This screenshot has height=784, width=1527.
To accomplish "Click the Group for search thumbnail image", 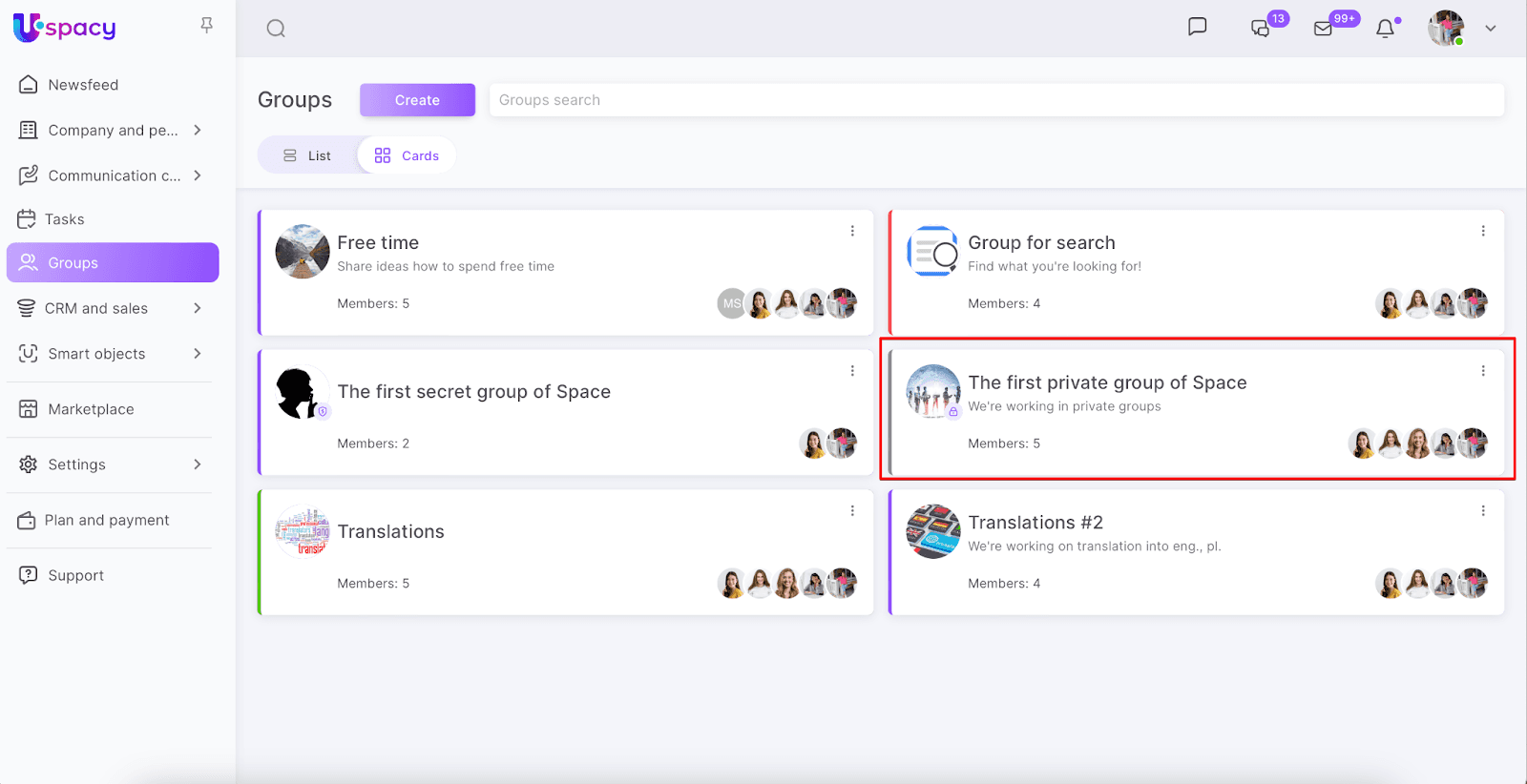I will coord(932,252).
